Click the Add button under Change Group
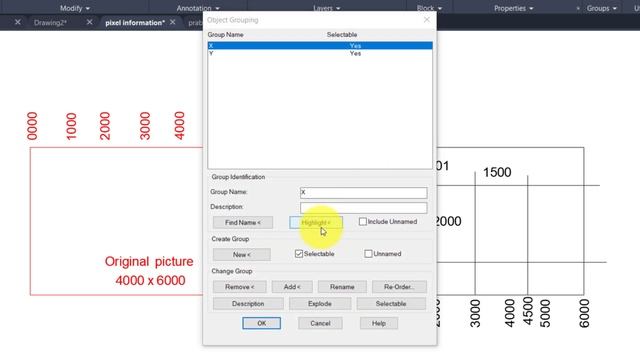 [x=292, y=287]
